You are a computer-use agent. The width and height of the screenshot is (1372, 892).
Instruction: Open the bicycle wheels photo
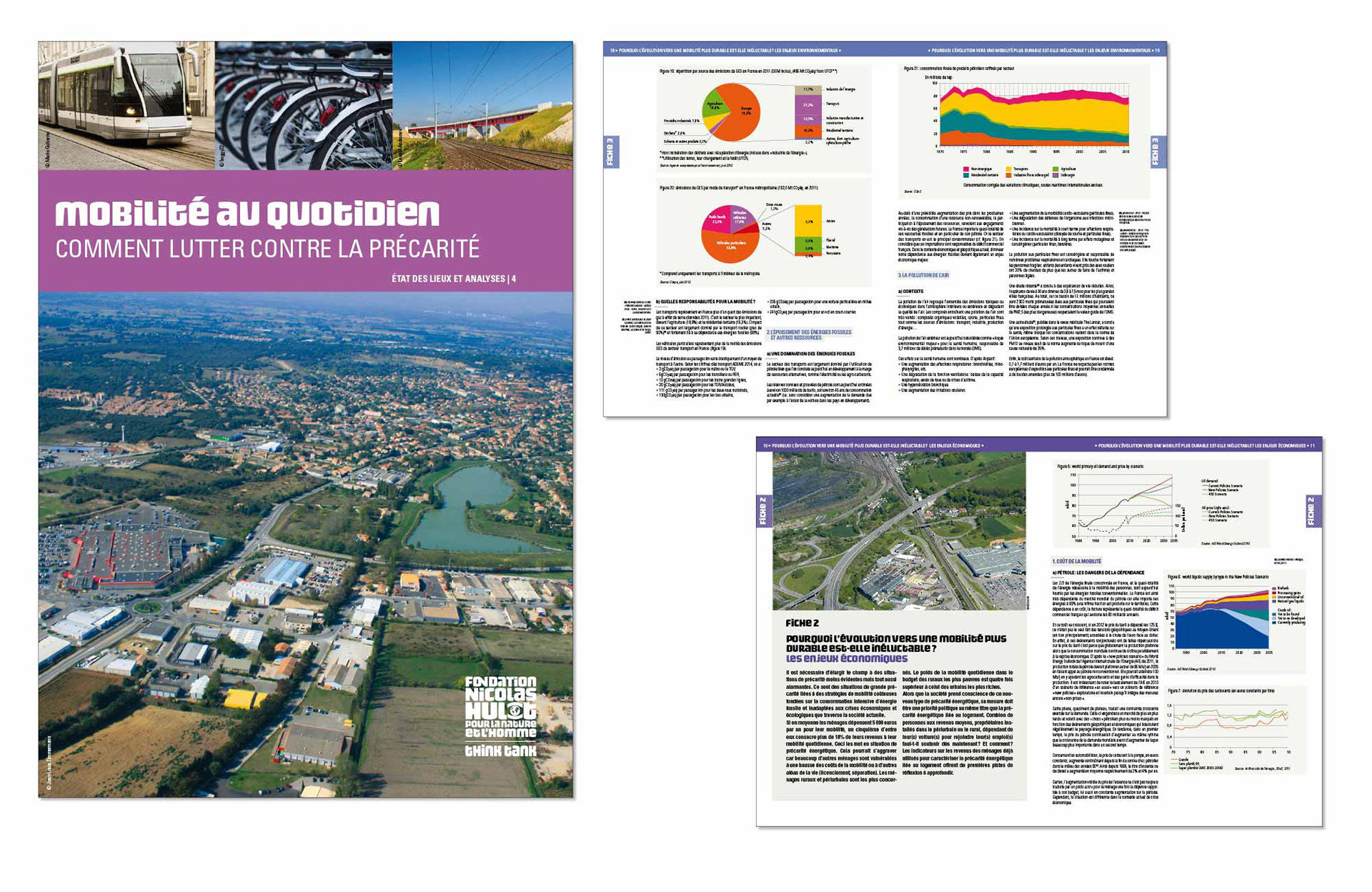pyautogui.click(x=303, y=105)
